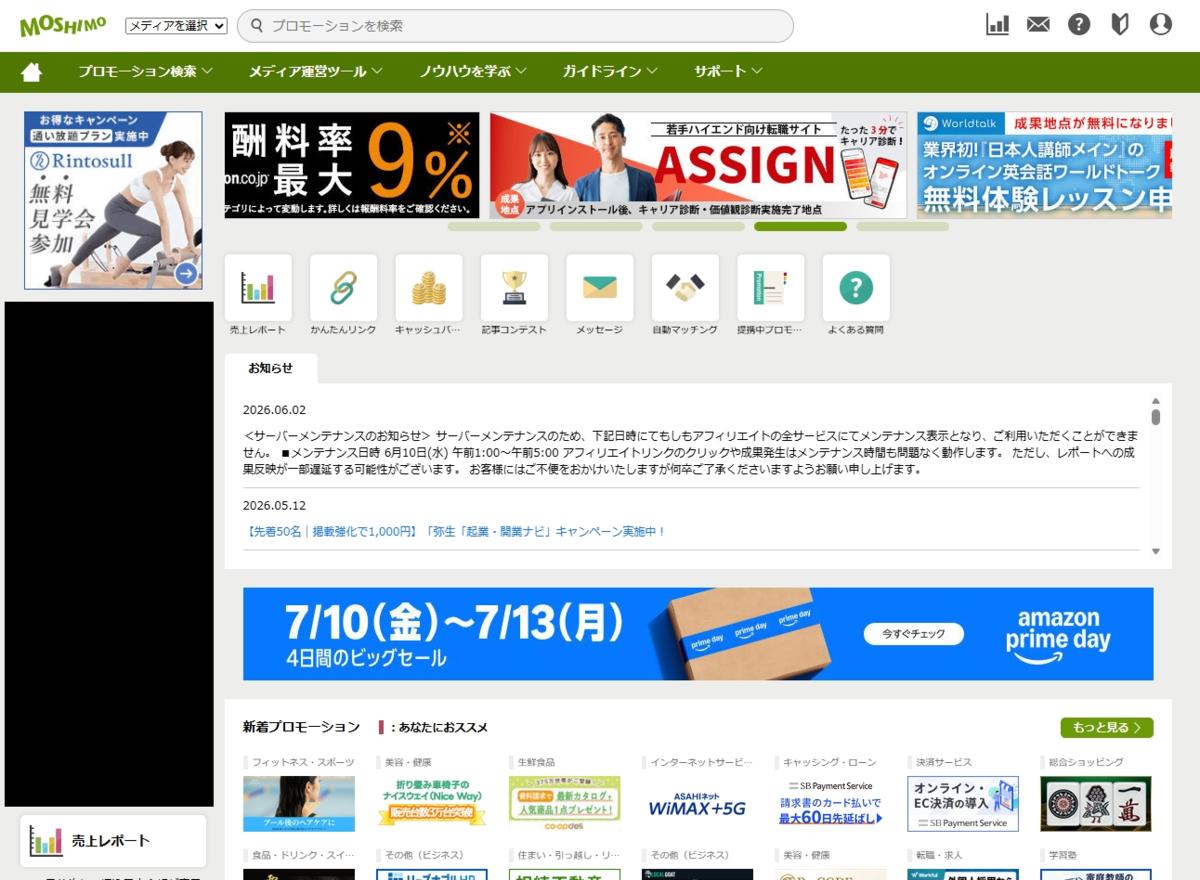This screenshot has height=880, width=1200.
Task: Open the beginner guide leaf icon in header
Action: pos(1120,25)
